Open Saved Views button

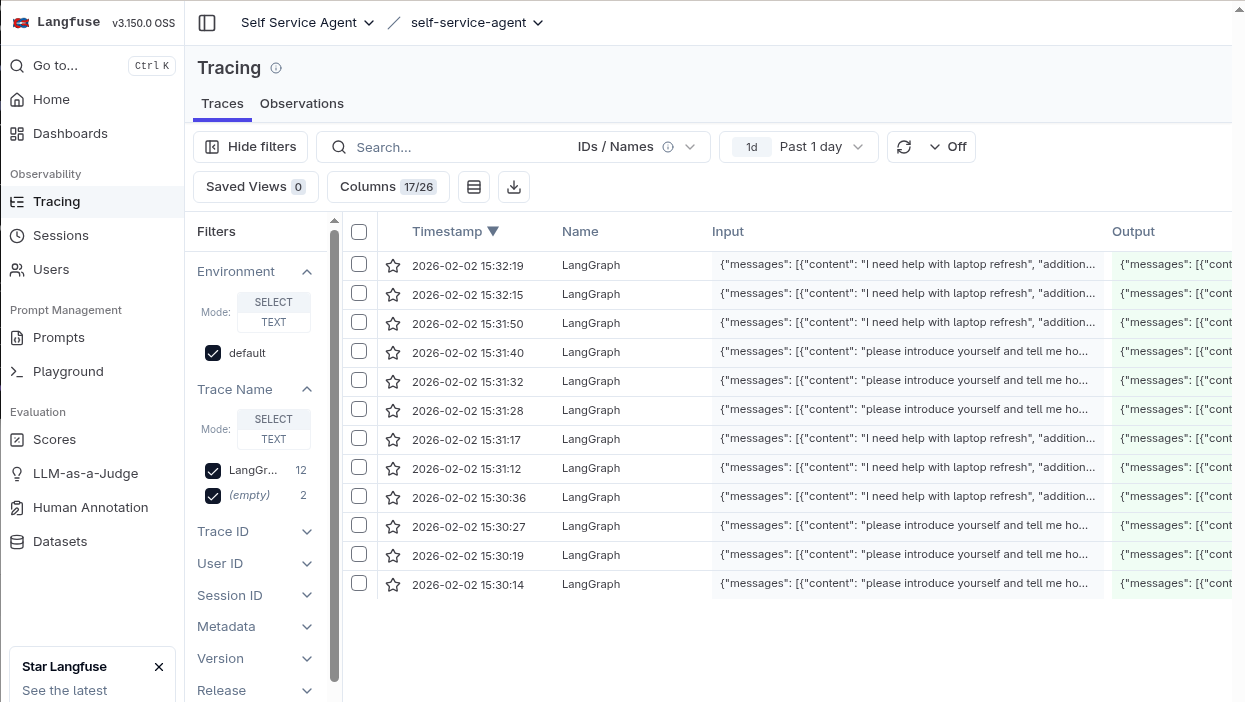click(x=256, y=187)
